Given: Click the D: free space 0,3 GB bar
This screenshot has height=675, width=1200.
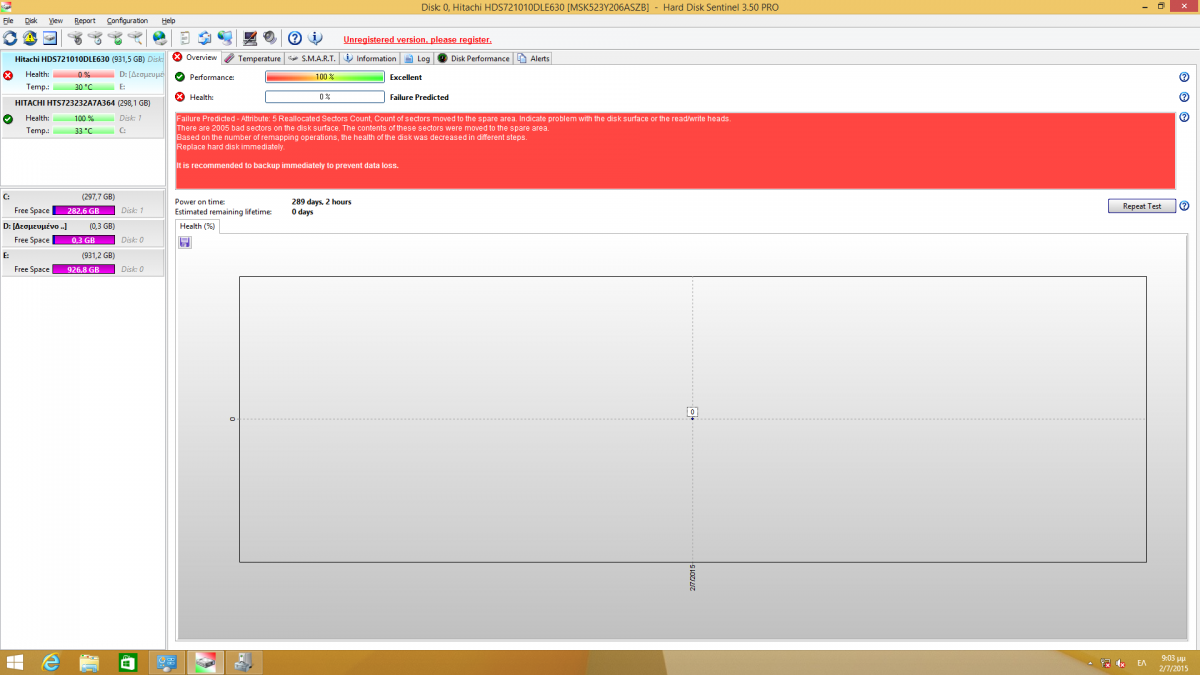Looking at the screenshot, I should click(x=83, y=240).
